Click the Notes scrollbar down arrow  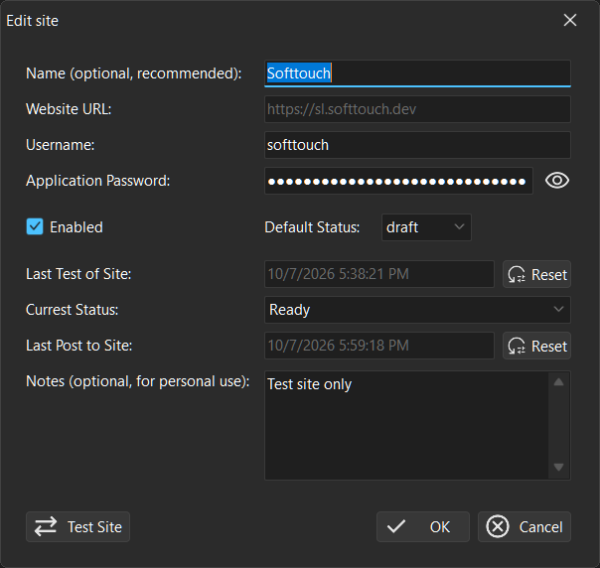(559, 467)
